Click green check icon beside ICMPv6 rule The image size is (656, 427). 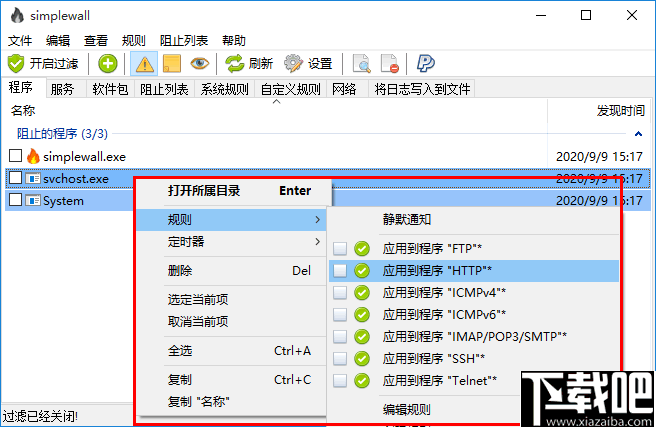(x=362, y=314)
